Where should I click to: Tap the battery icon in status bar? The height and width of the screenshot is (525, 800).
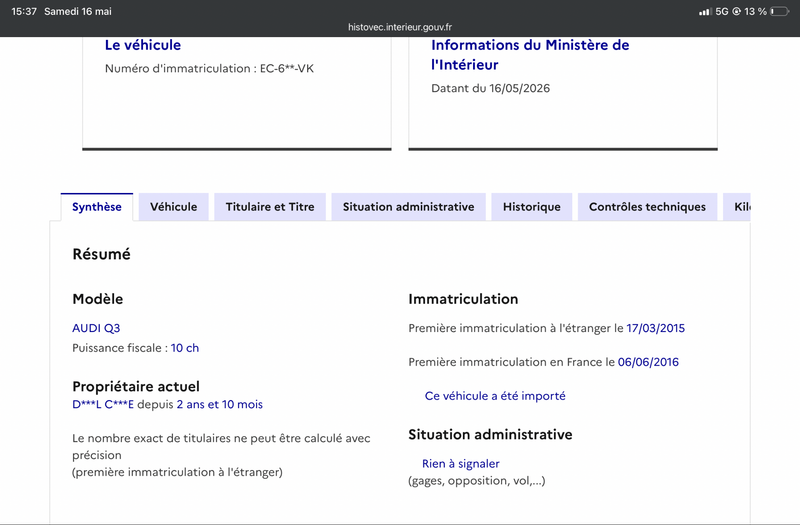[x=780, y=11]
